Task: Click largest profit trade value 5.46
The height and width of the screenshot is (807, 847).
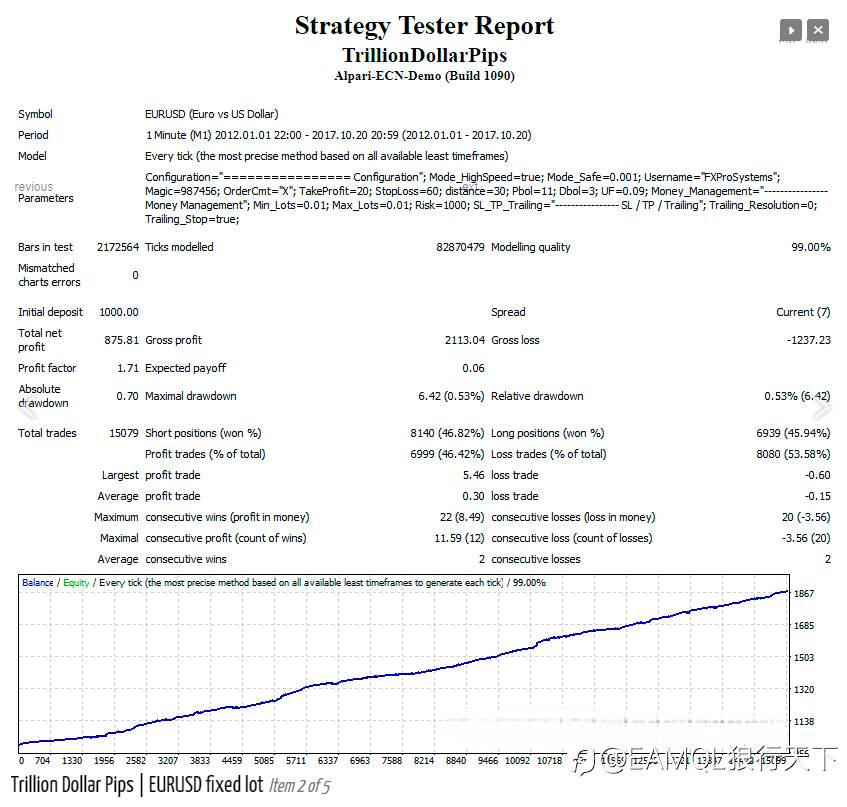Action: tap(473, 475)
